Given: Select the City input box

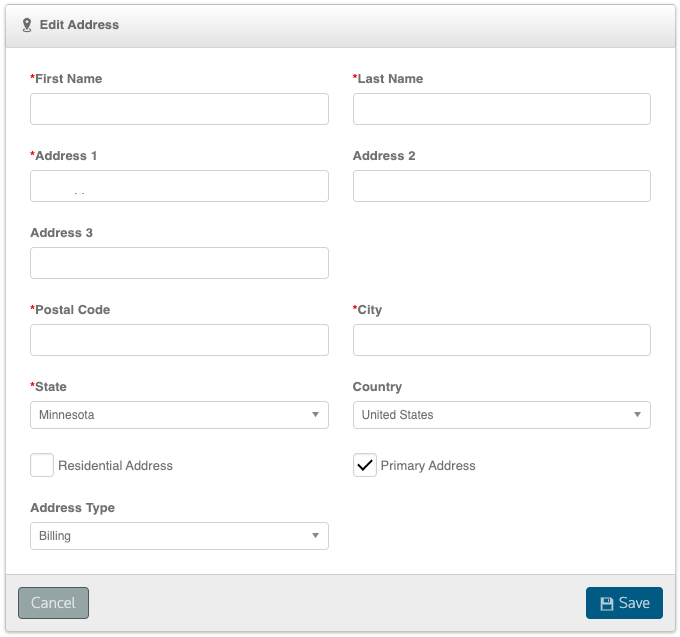Looking at the screenshot, I should [x=501, y=340].
